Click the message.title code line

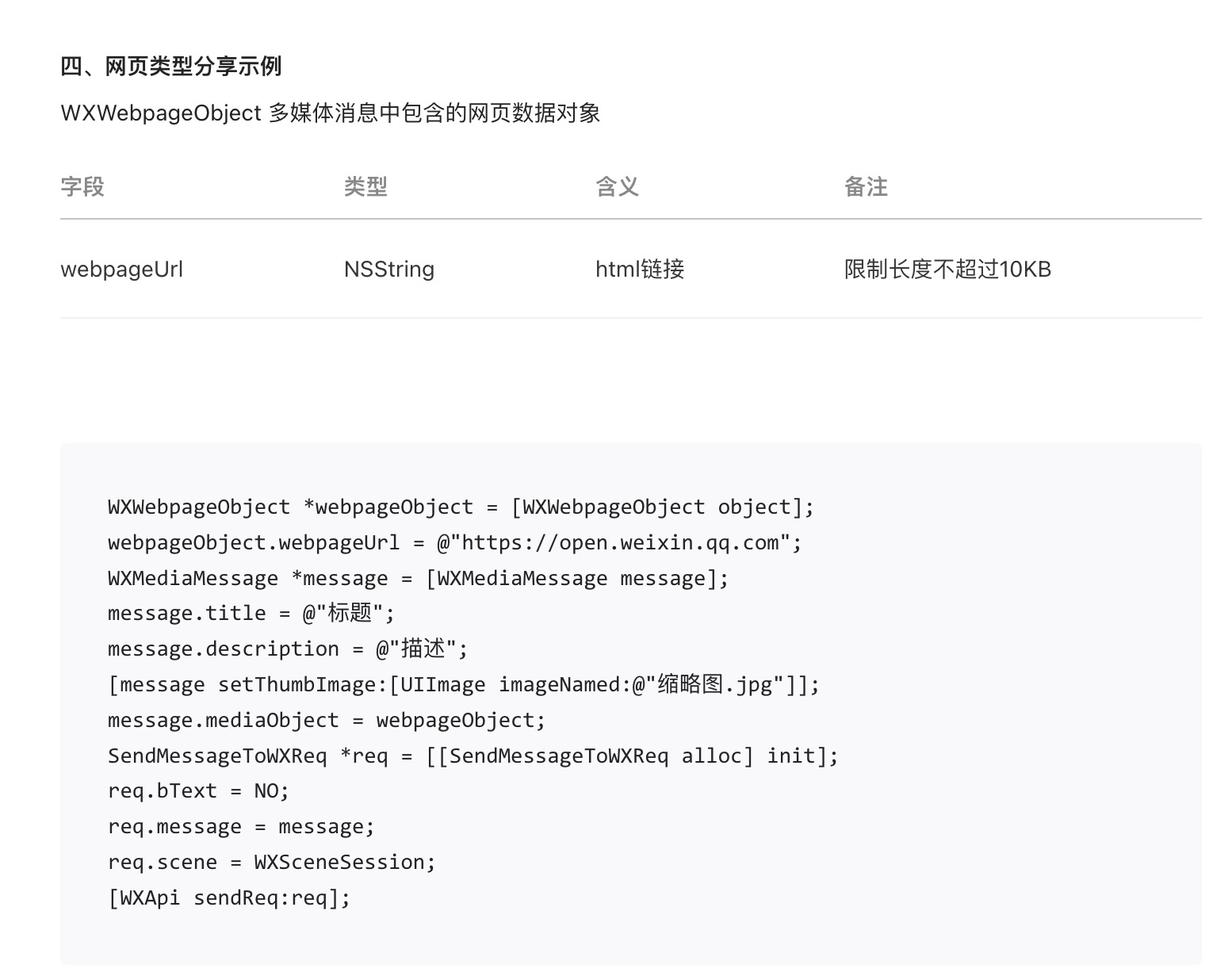coord(251,613)
